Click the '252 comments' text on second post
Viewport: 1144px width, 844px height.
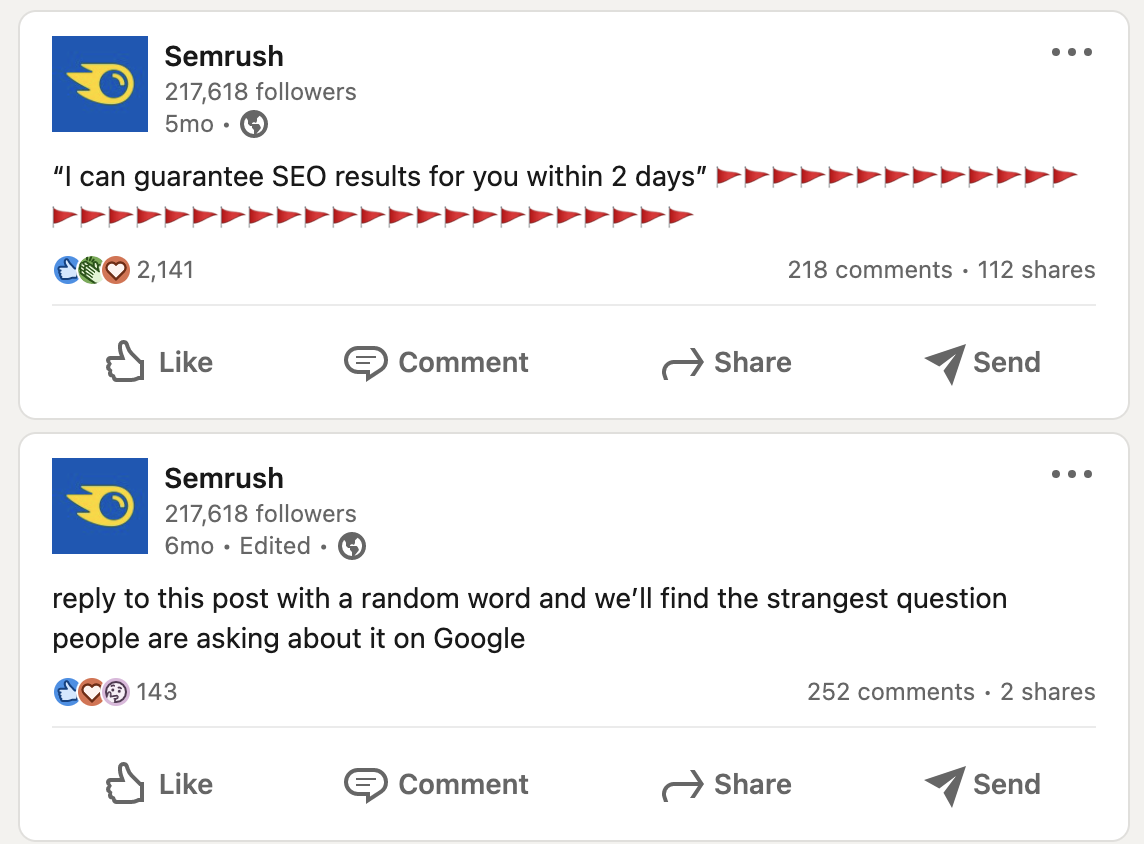click(x=889, y=691)
